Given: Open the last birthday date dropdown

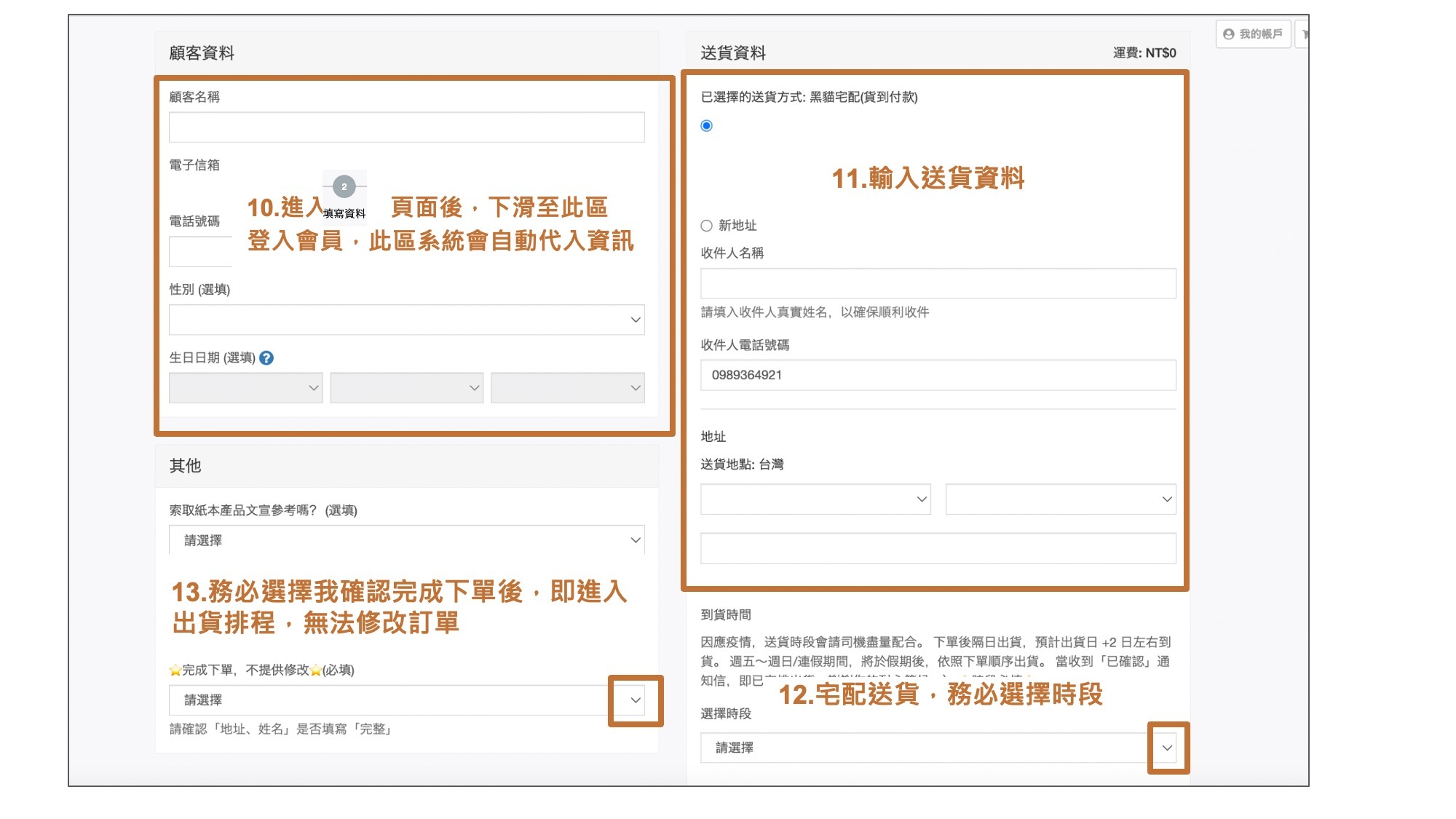Looking at the screenshot, I should (x=568, y=388).
